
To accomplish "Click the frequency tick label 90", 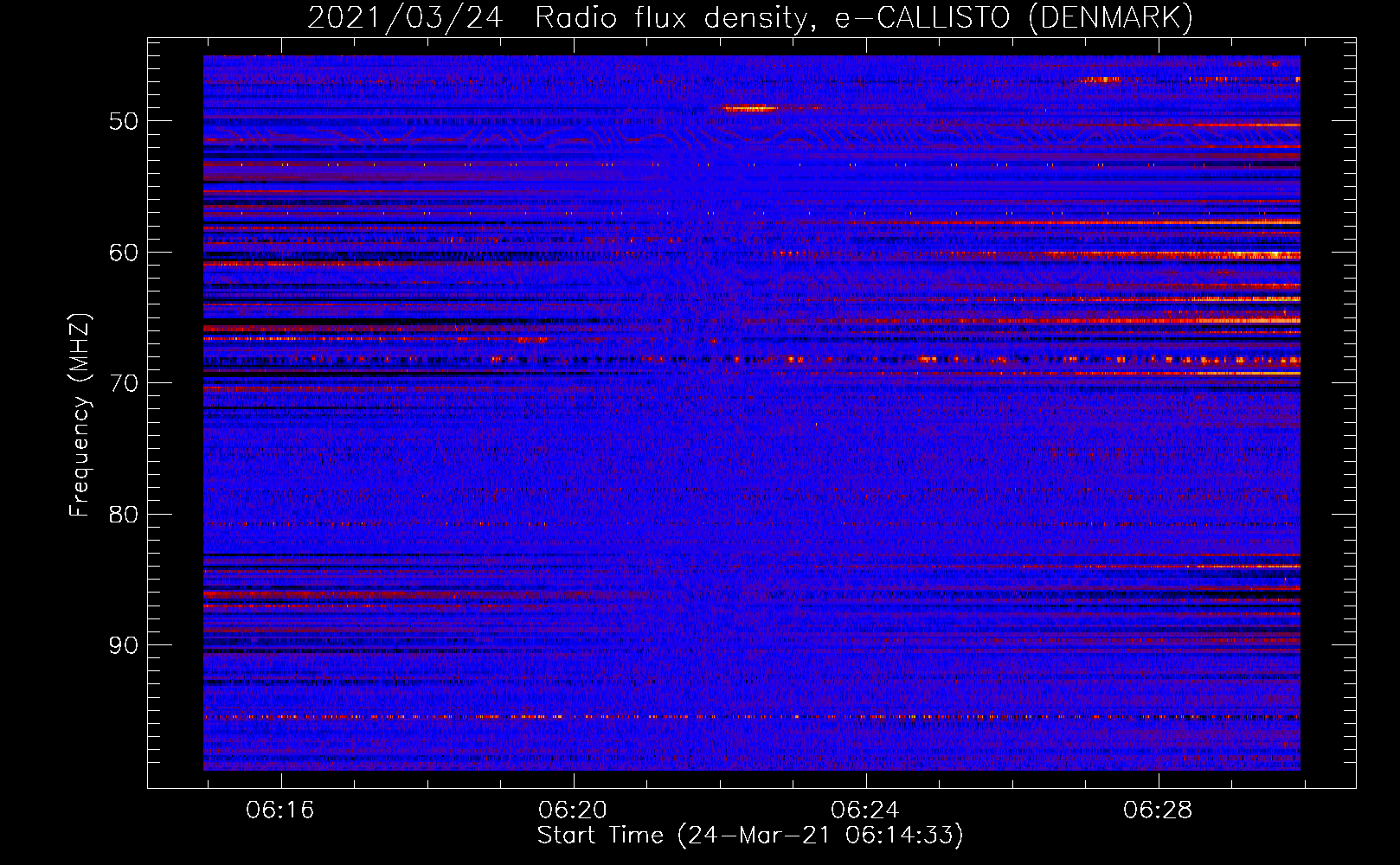I will click(123, 645).
